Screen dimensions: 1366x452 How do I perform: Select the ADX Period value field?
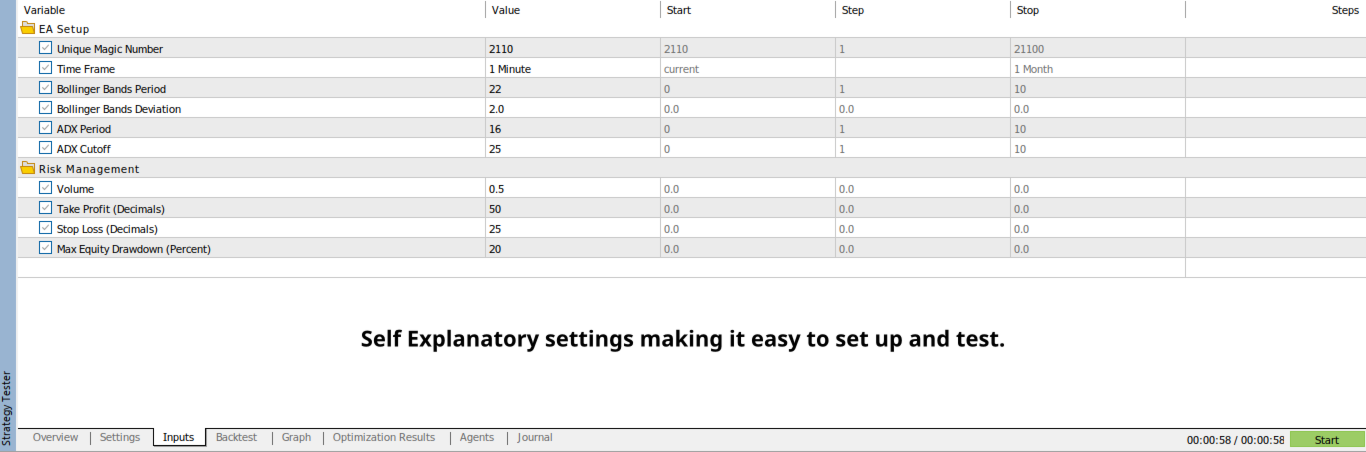pyautogui.click(x=571, y=129)
